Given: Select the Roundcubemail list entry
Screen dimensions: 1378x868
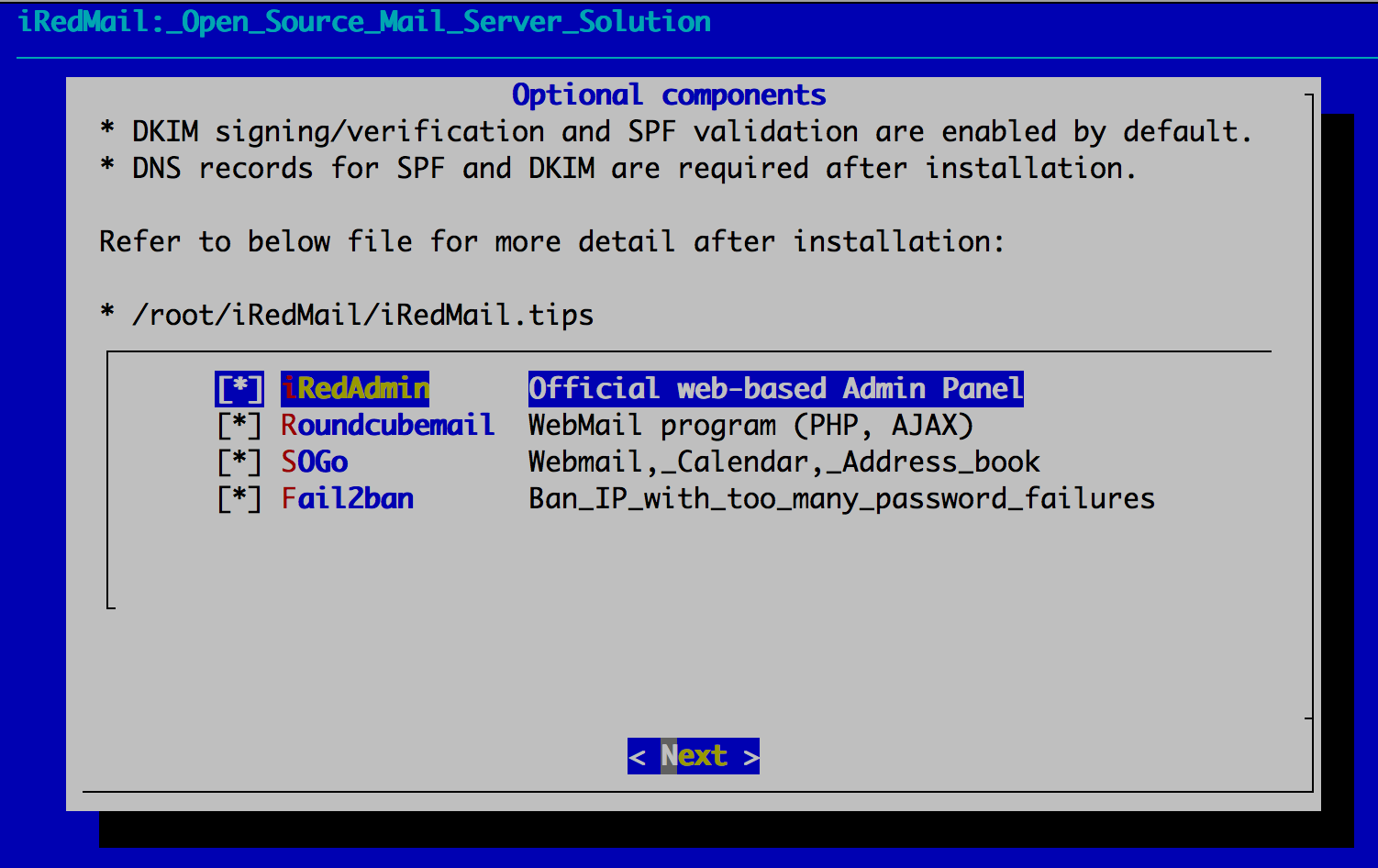Looking at the screenshot, I should (387, 425).
